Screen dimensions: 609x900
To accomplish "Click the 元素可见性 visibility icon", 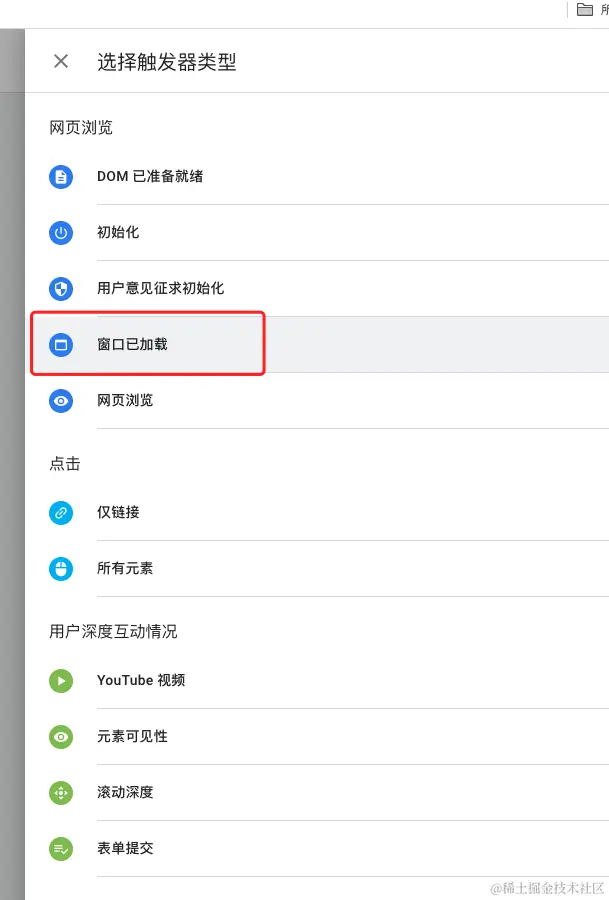I will (60, 737).
